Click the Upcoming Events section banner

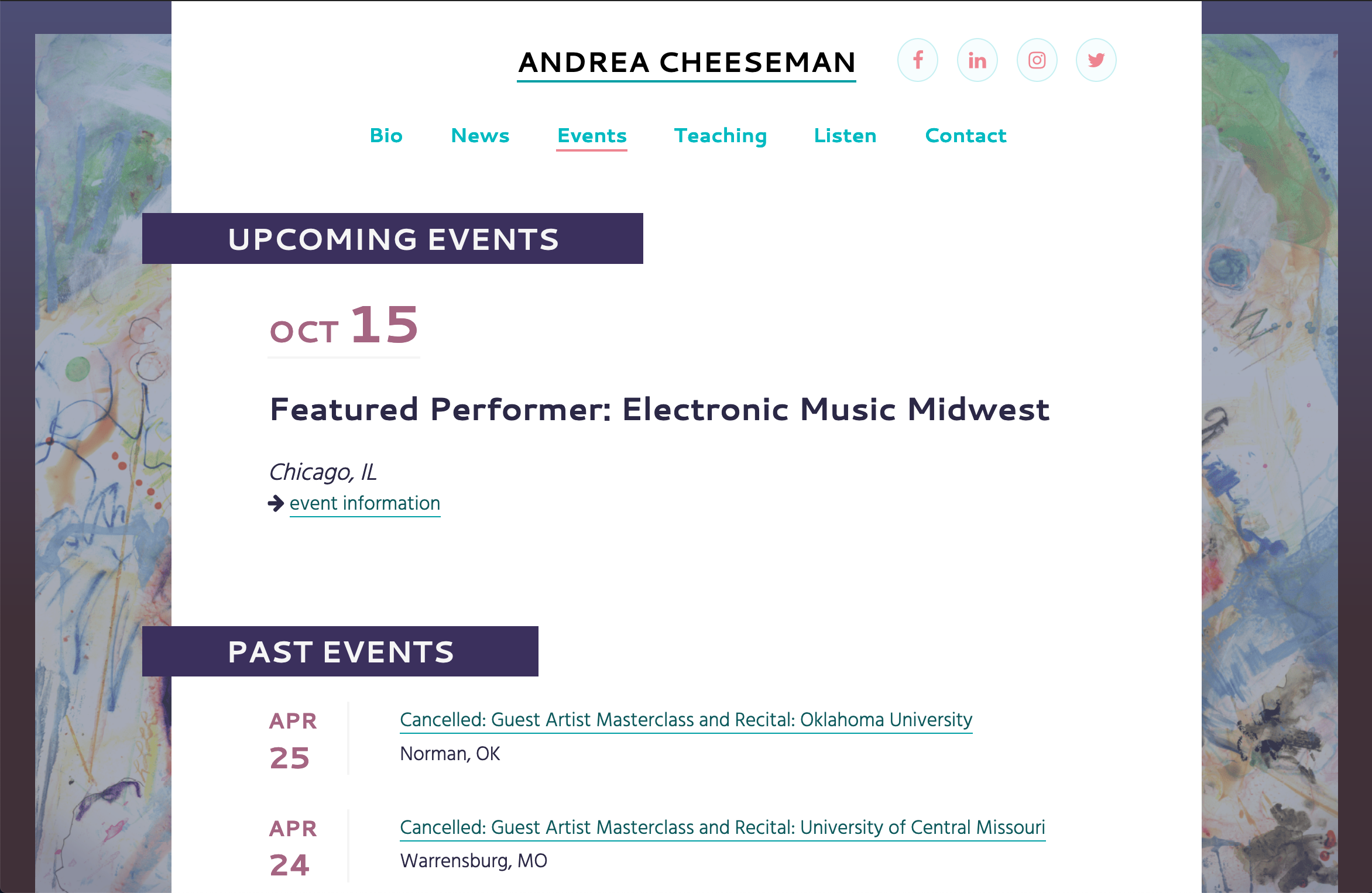tap(393, 239)
